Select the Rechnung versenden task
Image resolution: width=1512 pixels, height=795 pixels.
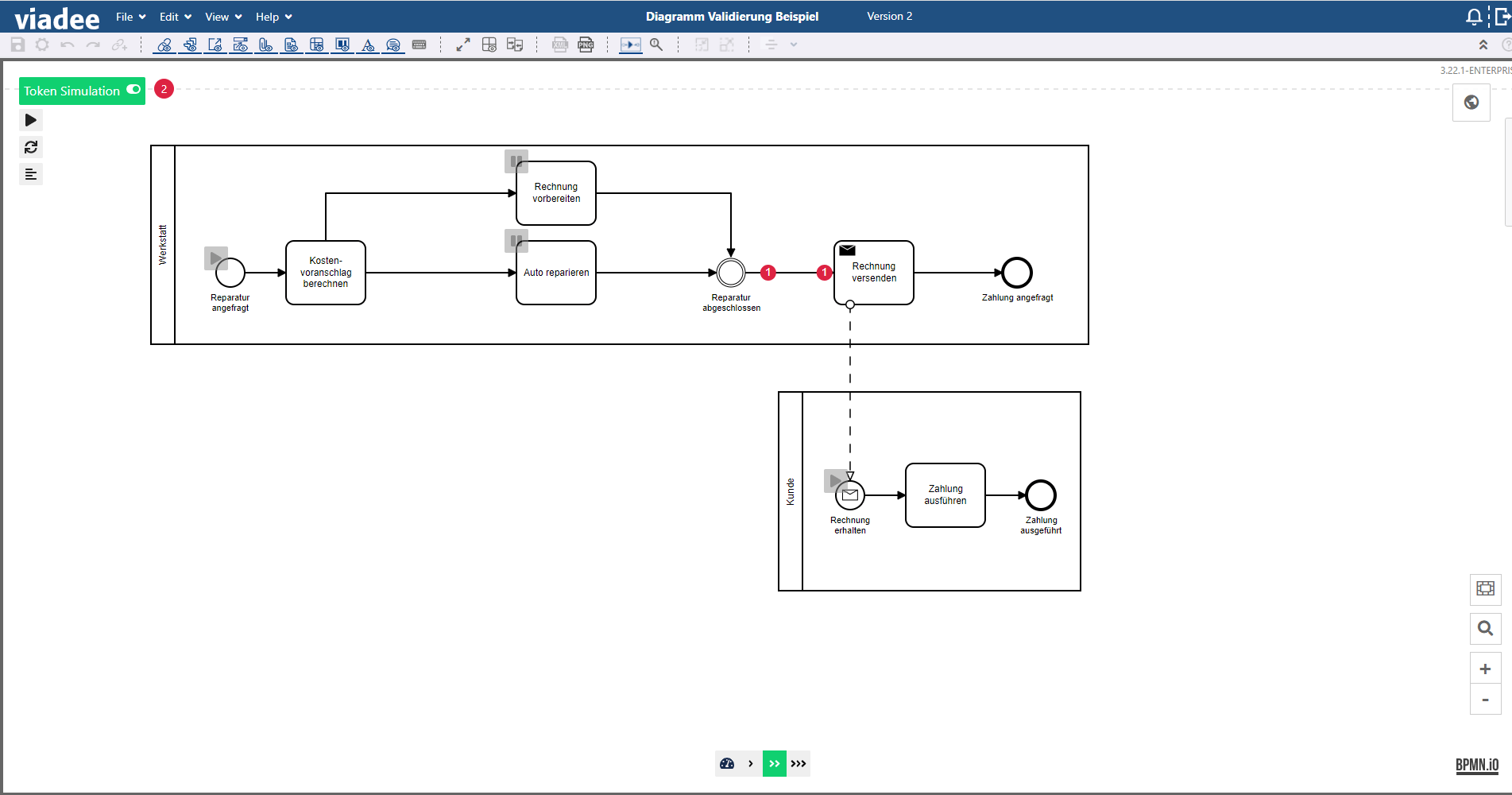pyautogui.click(x=874, y=273)
